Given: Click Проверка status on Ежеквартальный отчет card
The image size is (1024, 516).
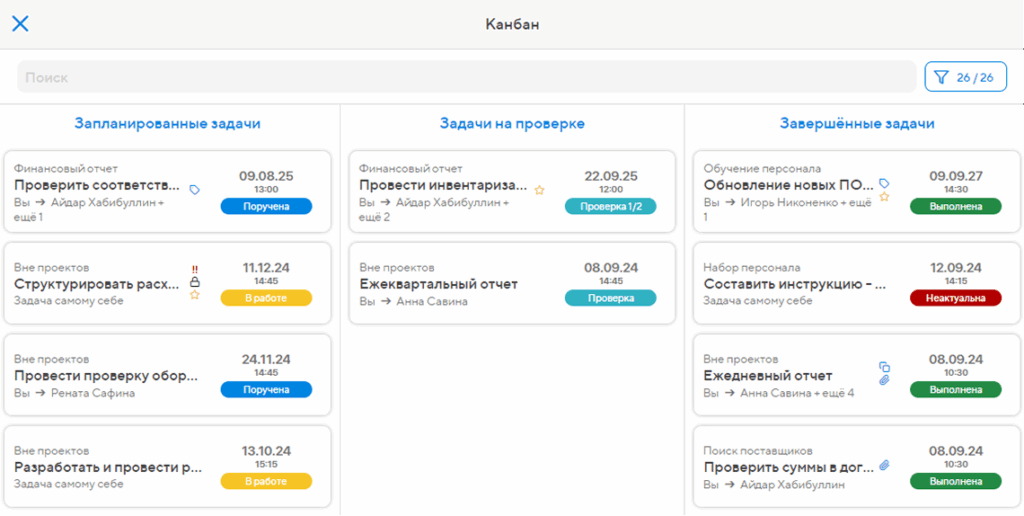Looking at the screenshot, I should point(611,298).
